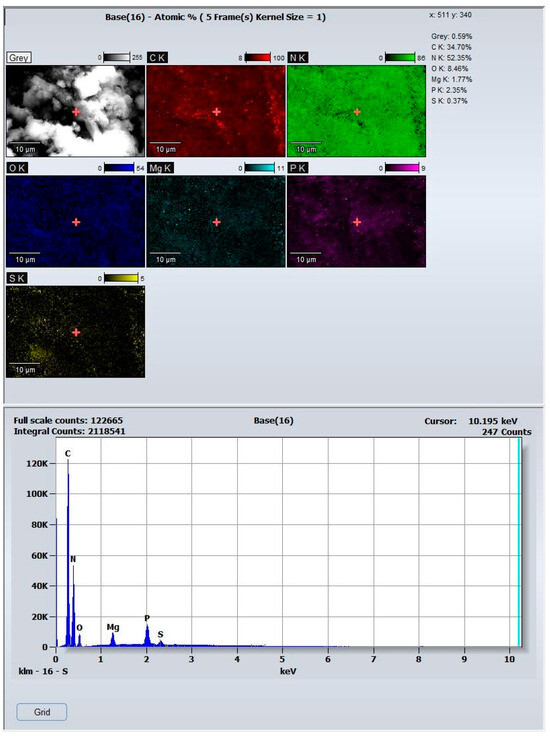550x738 pixels.
Task: Click the P peak label in spectrum
Action: [x=147, y=618]
